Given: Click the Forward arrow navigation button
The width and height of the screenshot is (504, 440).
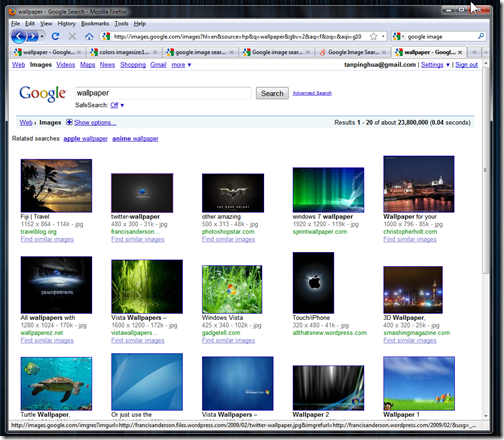Looking at the screenshot, I should [32, 36].
